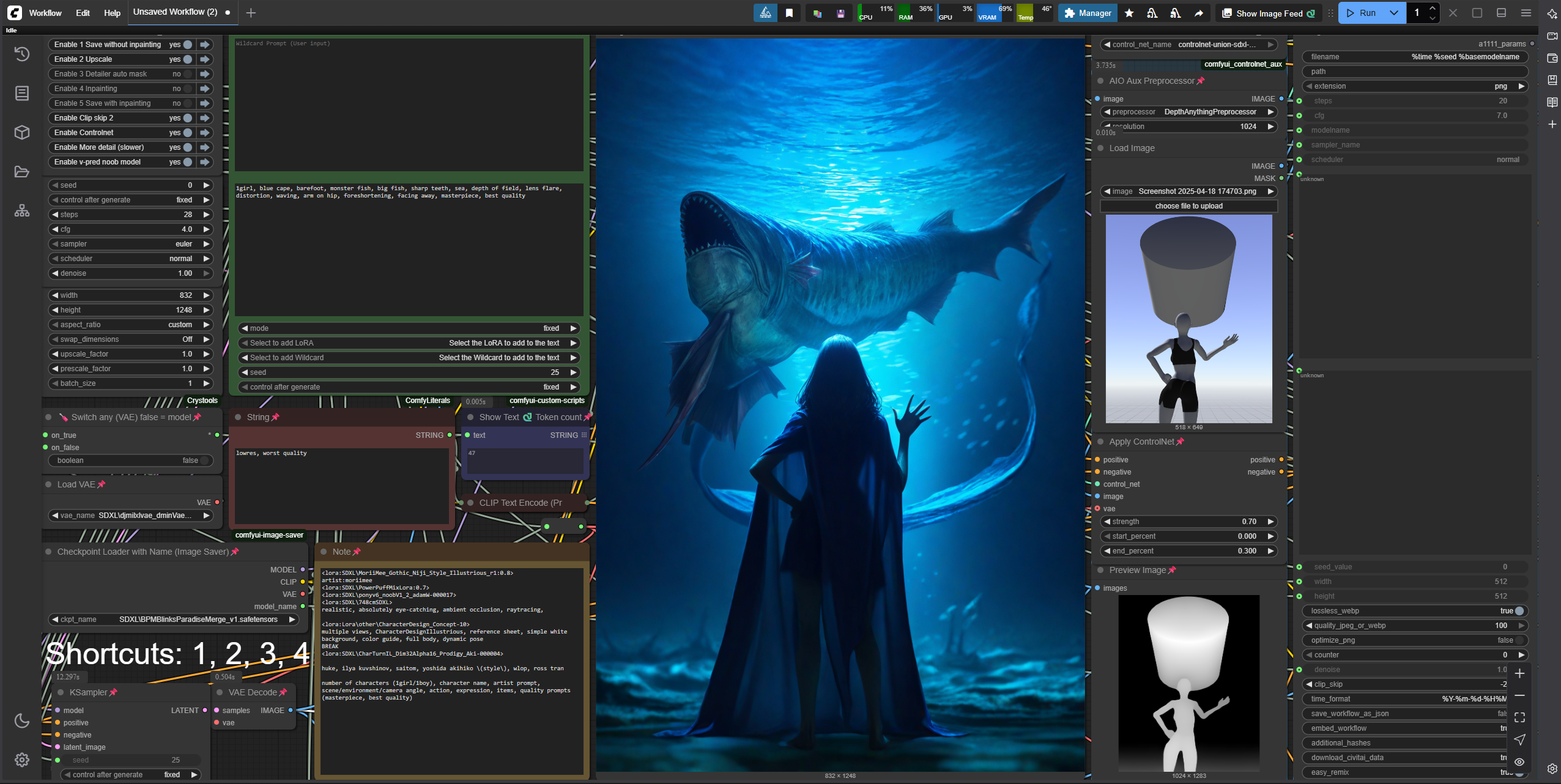Open the Node Library cube icon
The image size is (1561, 784).
point(22,132)
